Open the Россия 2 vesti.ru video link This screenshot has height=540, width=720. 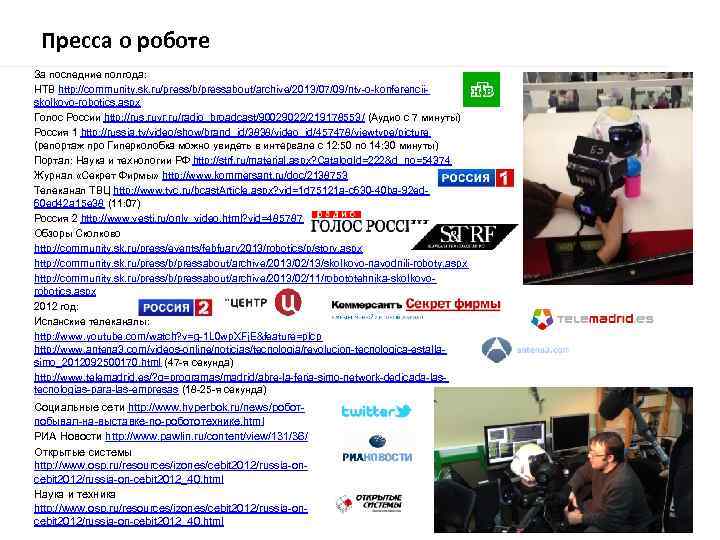tap(192, 218)
